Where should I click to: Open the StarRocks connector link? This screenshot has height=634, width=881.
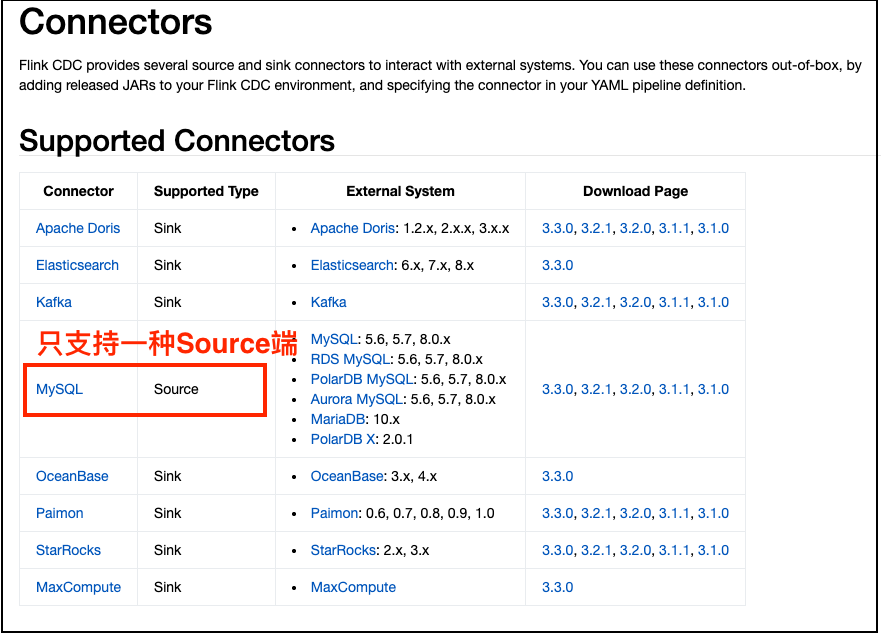click(69, 550)
